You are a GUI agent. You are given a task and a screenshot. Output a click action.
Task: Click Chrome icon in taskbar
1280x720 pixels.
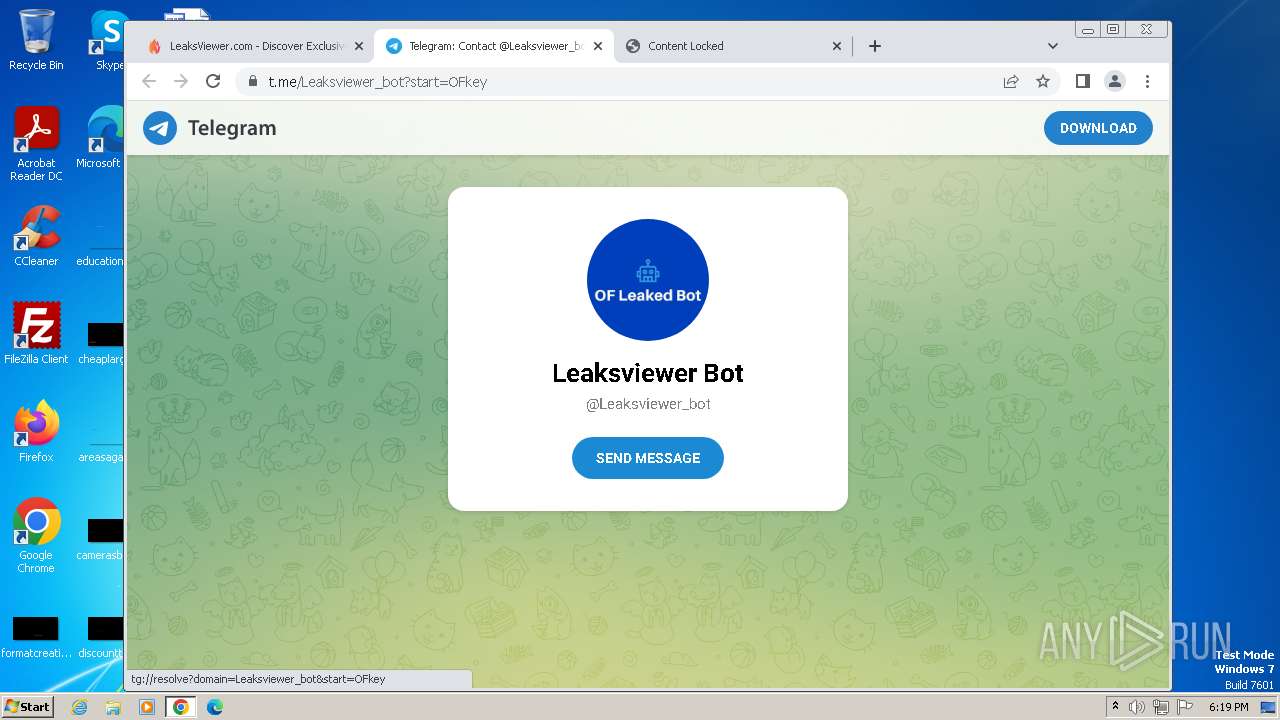pyautogui.click(x=181, y=707)
